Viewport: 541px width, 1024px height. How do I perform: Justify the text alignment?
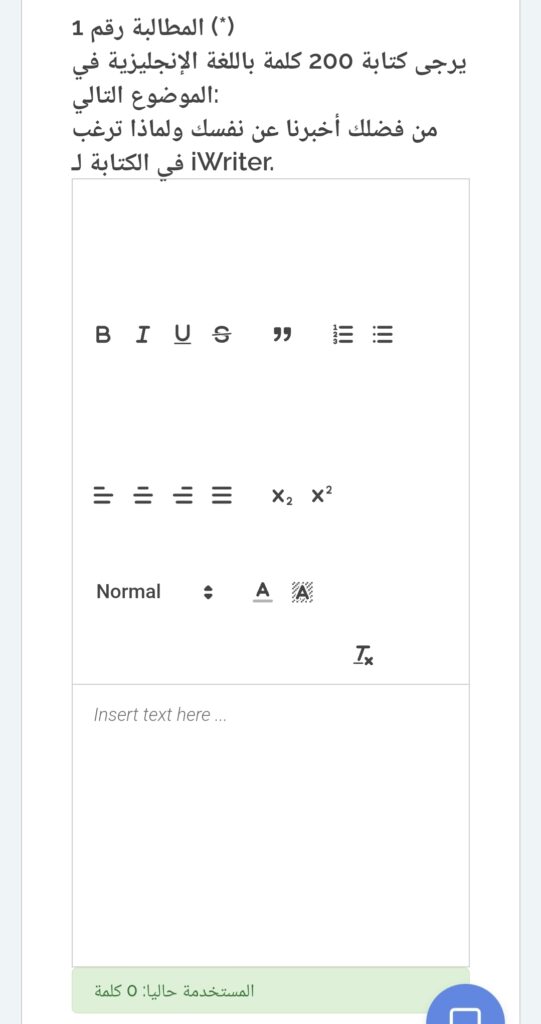222,496
